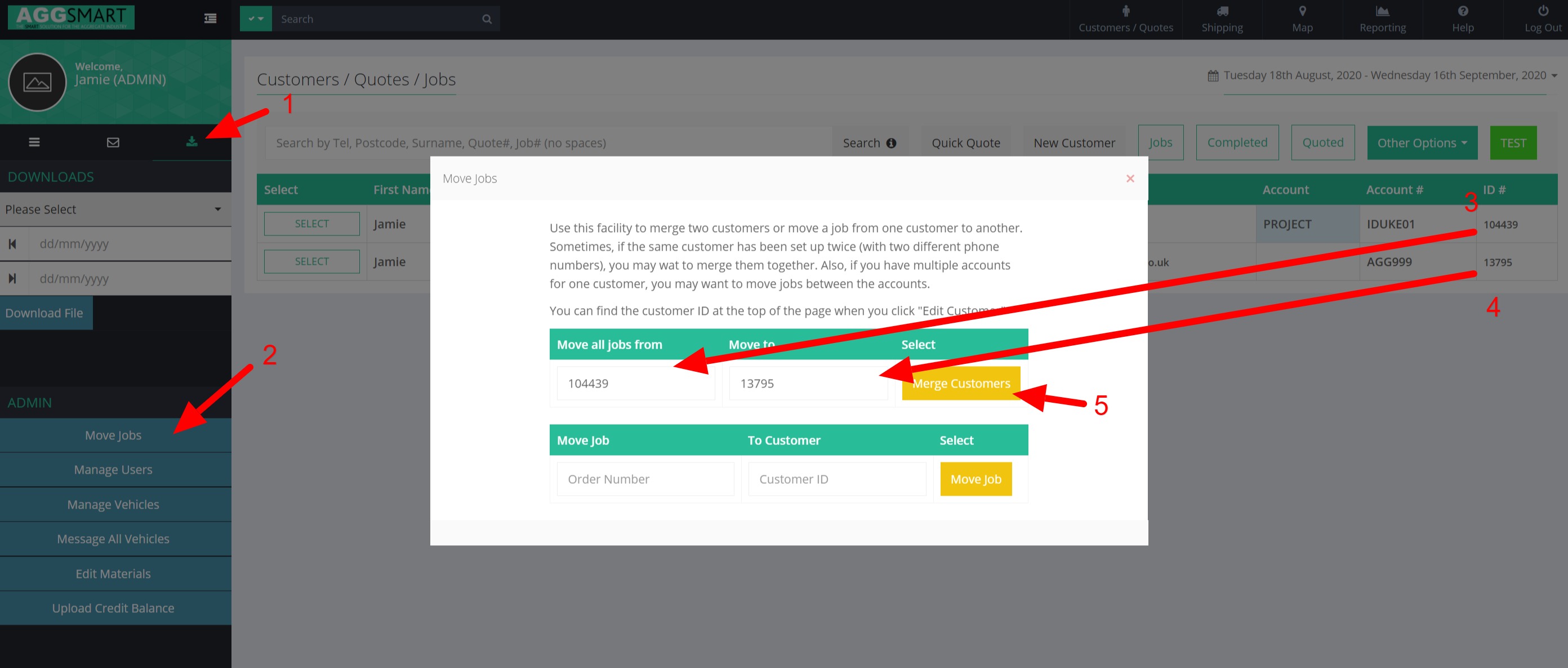Click SELECT for customer ID 13795
Screen dimensions: 1568x668
pyautogui.click(x=311, y=262)
